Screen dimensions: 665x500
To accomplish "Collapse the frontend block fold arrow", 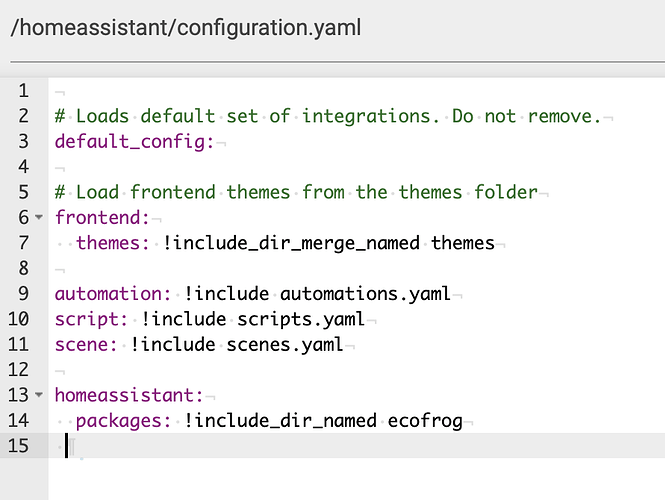I will tap(39, 218).
